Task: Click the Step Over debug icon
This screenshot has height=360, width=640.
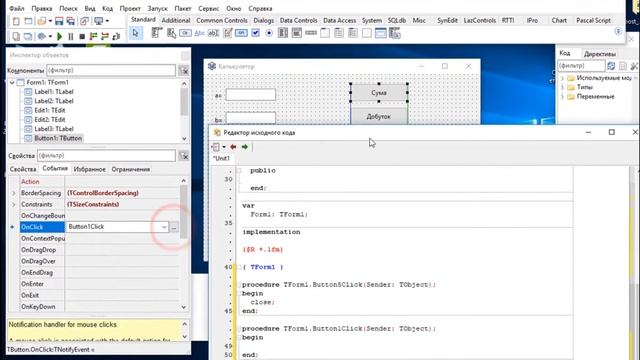Action: coord(105,36)
